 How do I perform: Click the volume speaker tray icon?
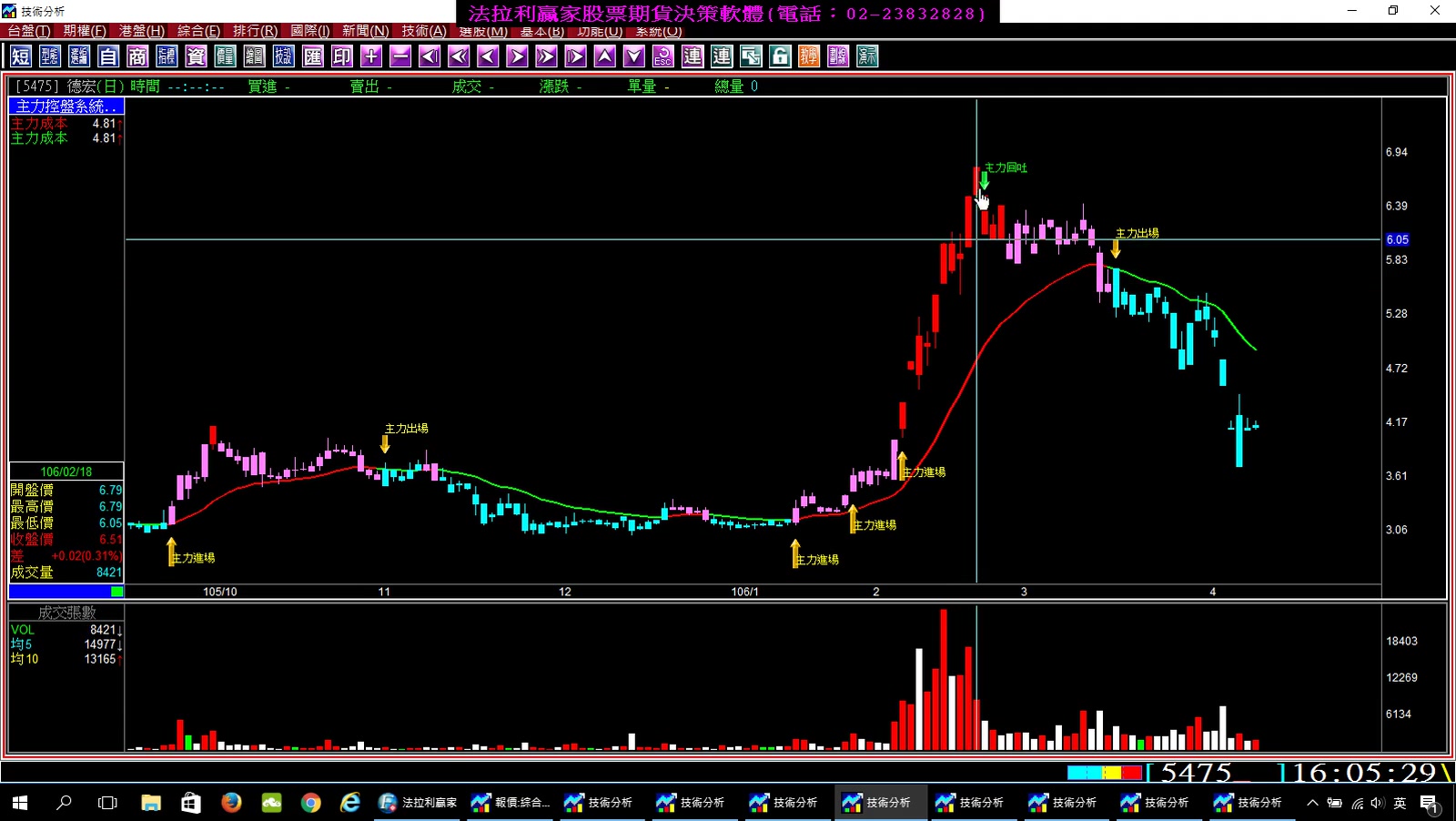point(1378,803)
